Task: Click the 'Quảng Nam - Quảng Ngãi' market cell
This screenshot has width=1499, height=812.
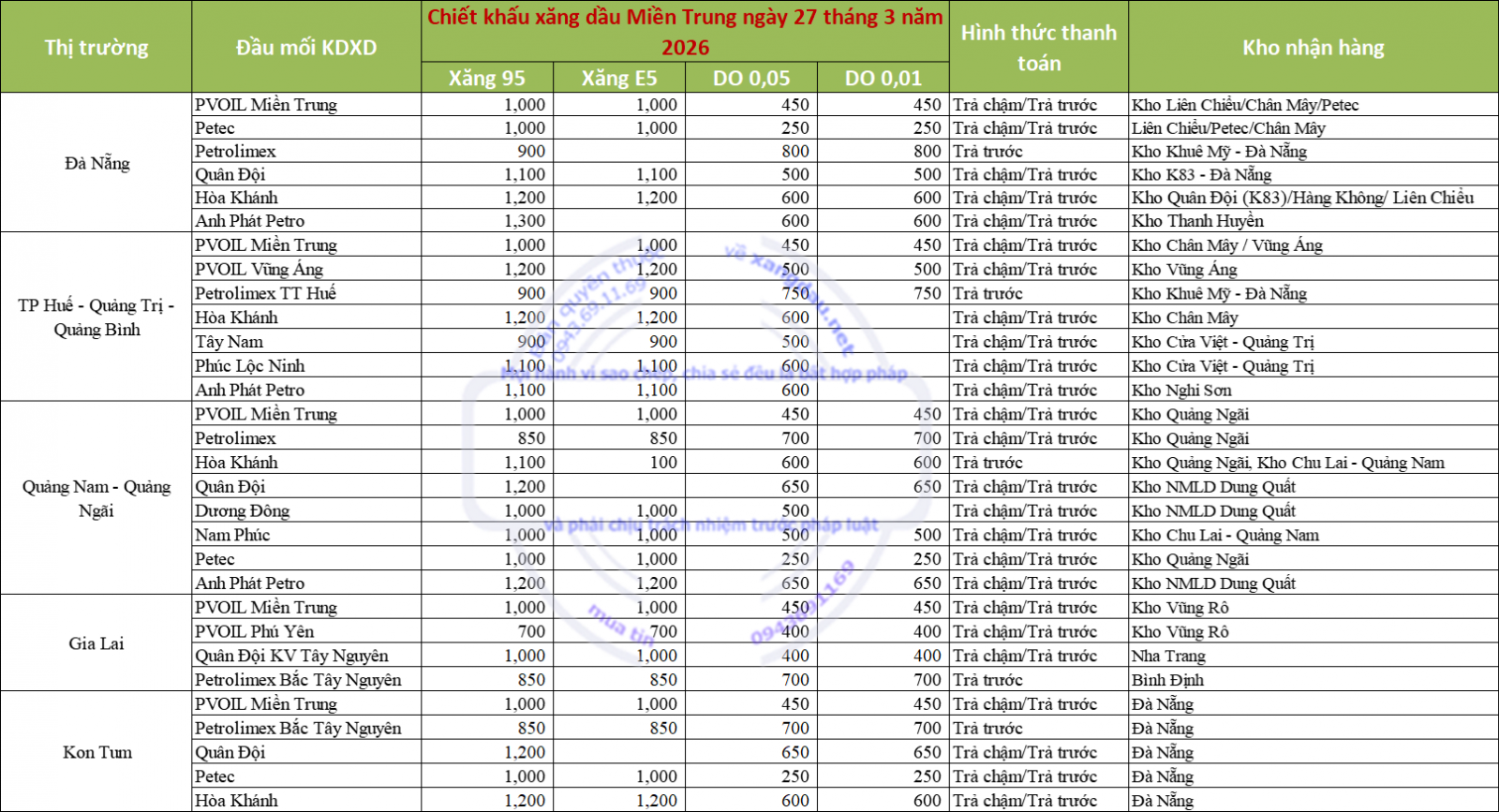Action: click(96, 498)
